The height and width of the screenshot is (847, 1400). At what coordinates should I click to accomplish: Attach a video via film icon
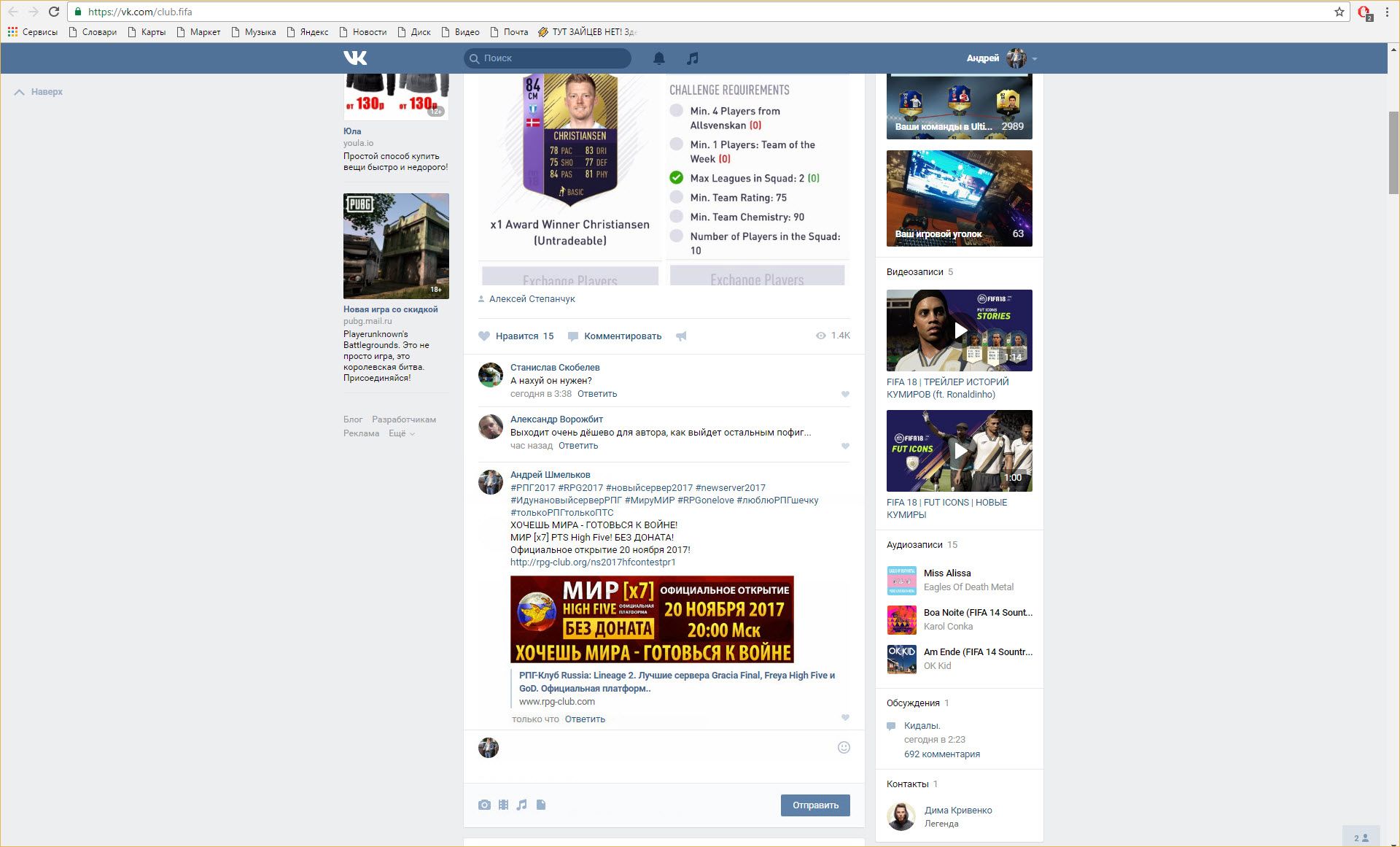click(503, 805)
